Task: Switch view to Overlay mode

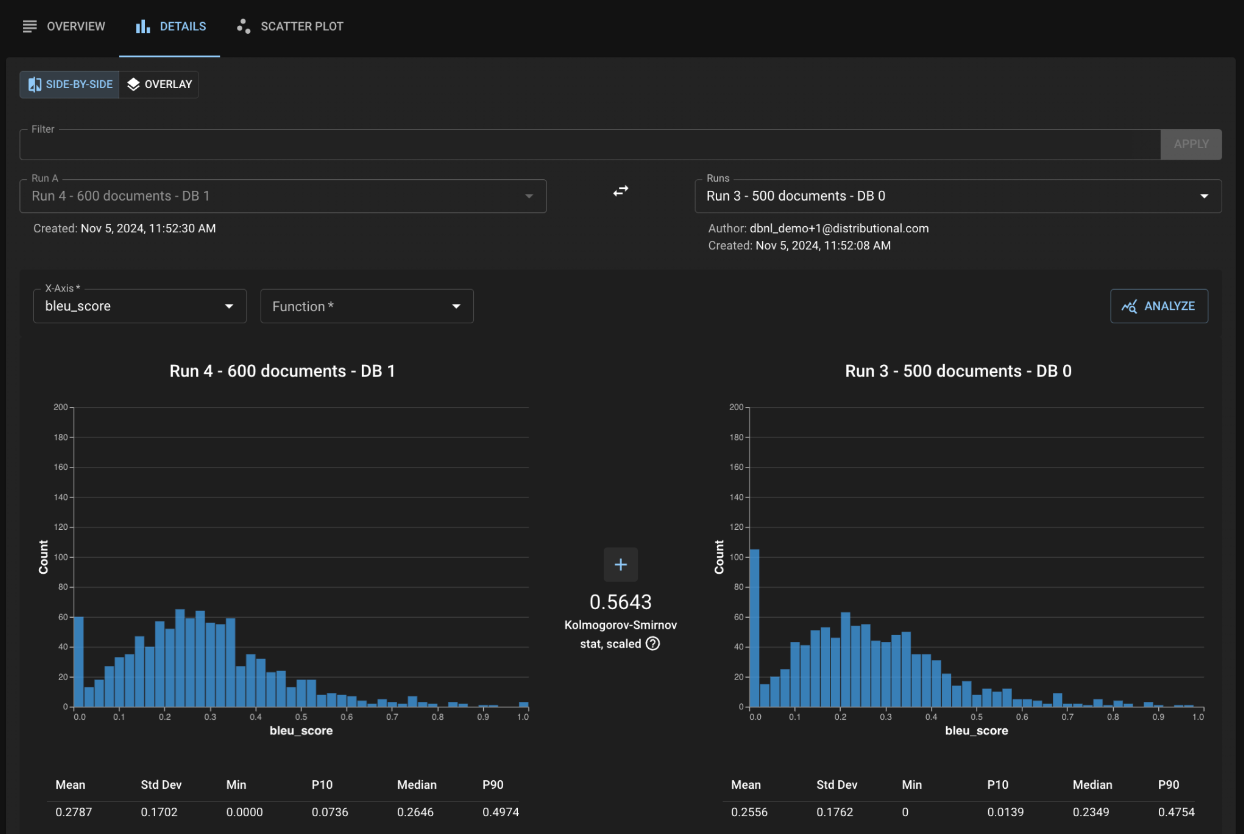Action: coord(159,85)
